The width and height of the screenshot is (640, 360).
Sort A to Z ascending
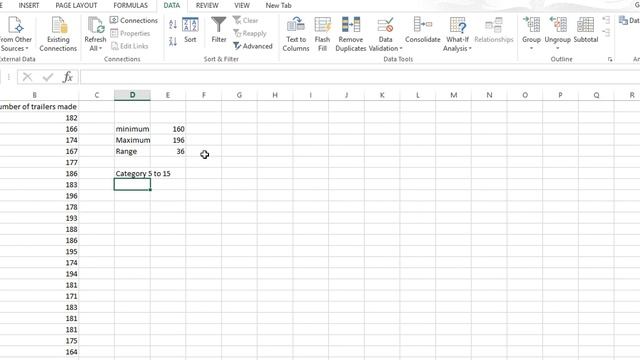(173, 24)
